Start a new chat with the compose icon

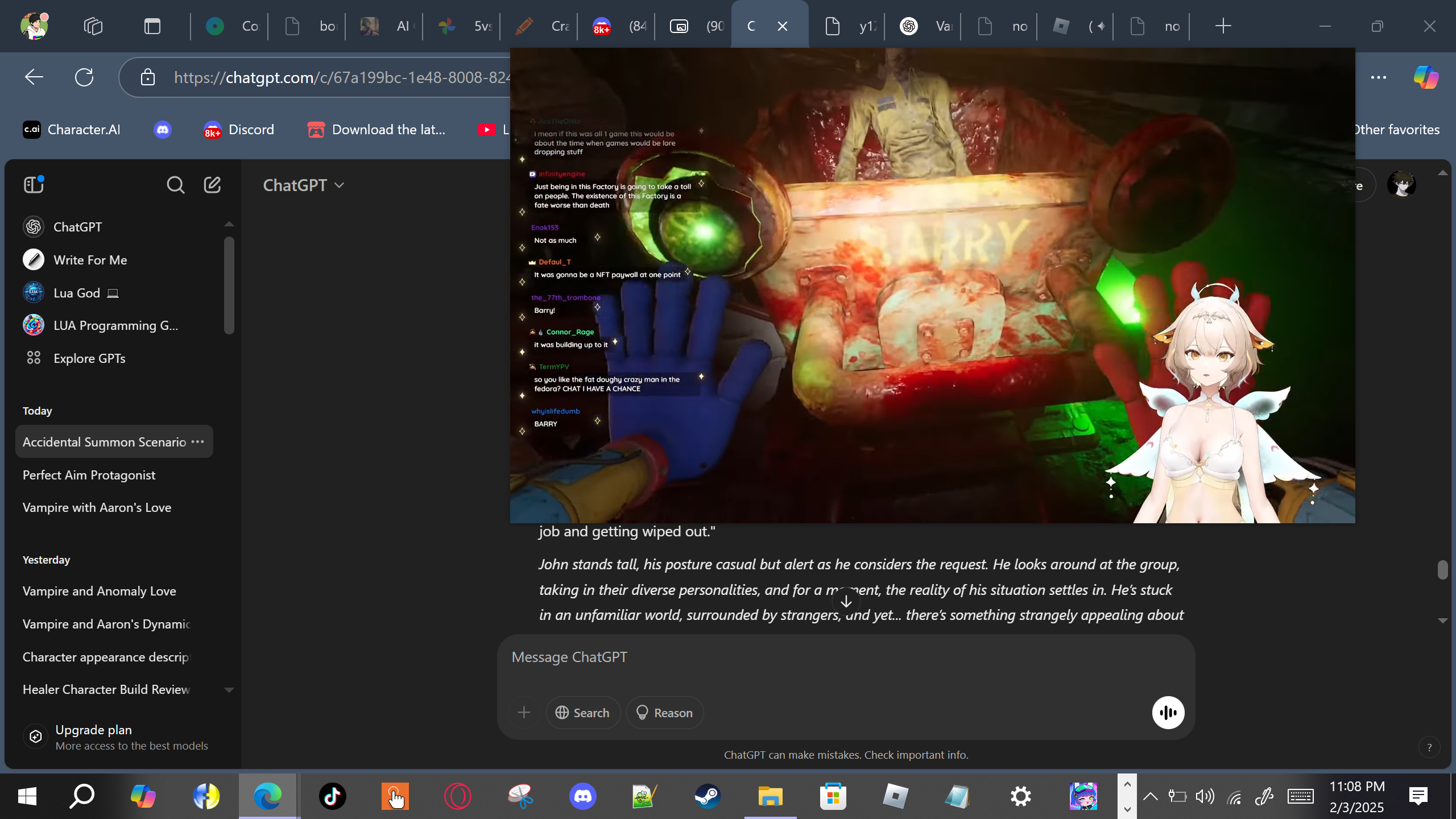(212, 185)
